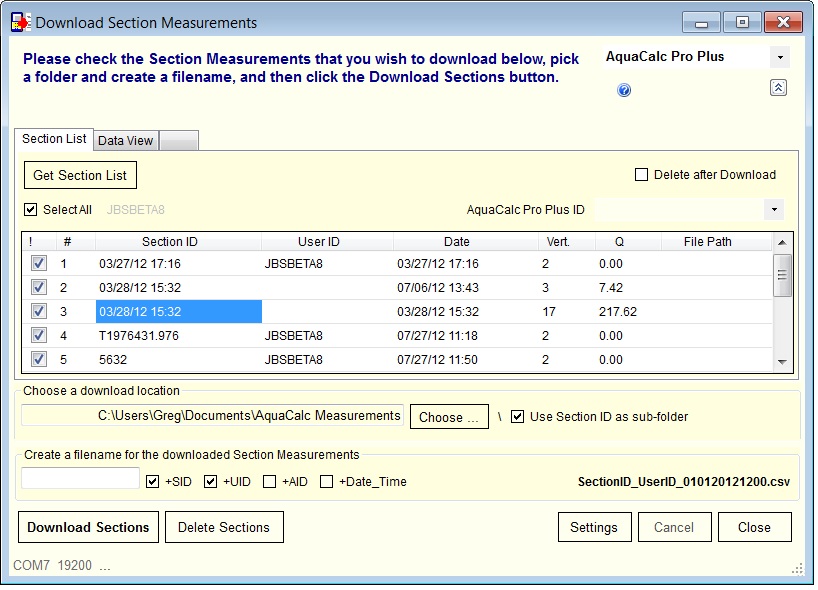Uncheck the checkbox for row 2
The height and width of the screenshot is (590, 818).
(x=39, y=287)
